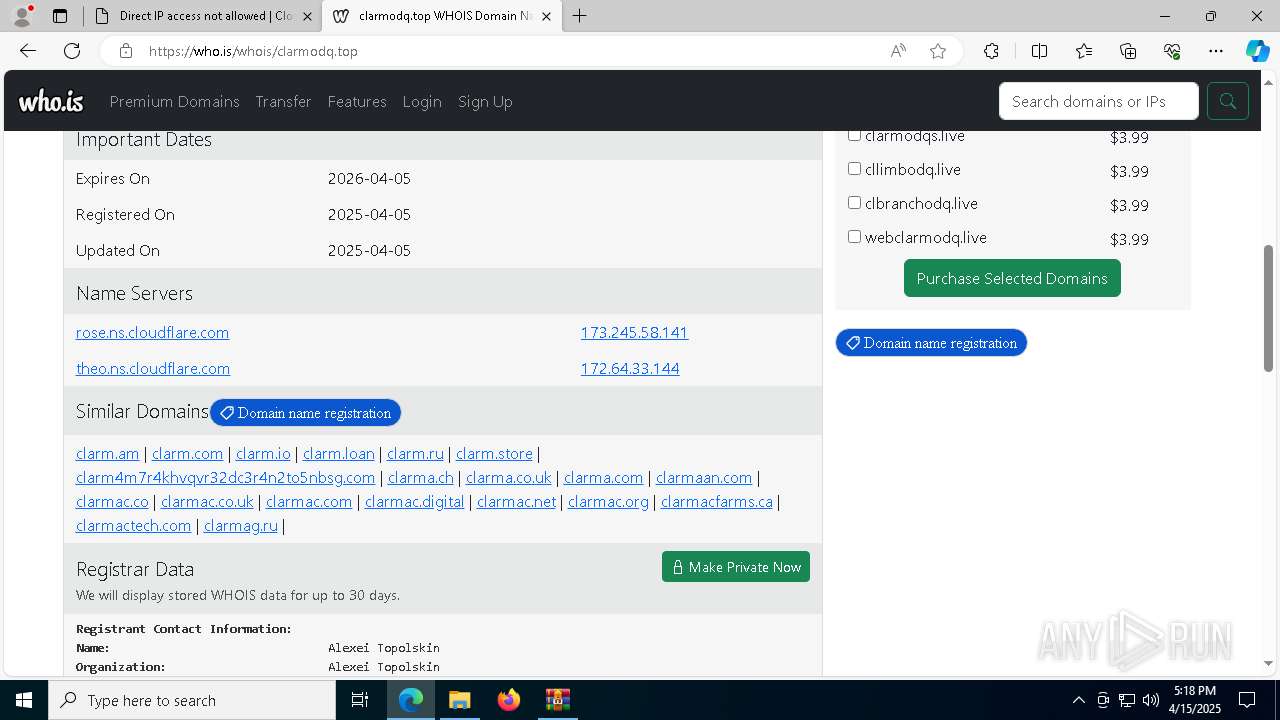View site information lock icon

pos(126,51)
